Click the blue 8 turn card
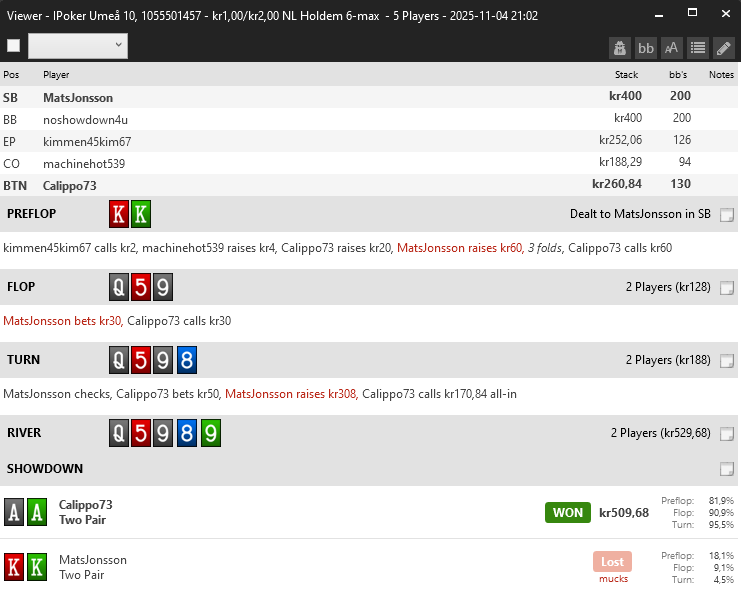 186,360
